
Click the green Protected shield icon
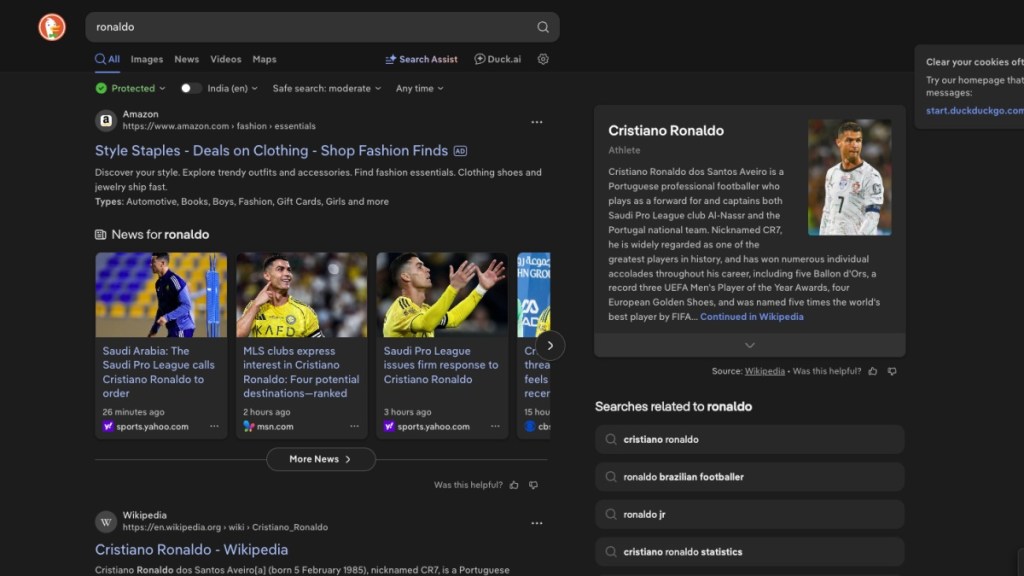tap(101, 88)
